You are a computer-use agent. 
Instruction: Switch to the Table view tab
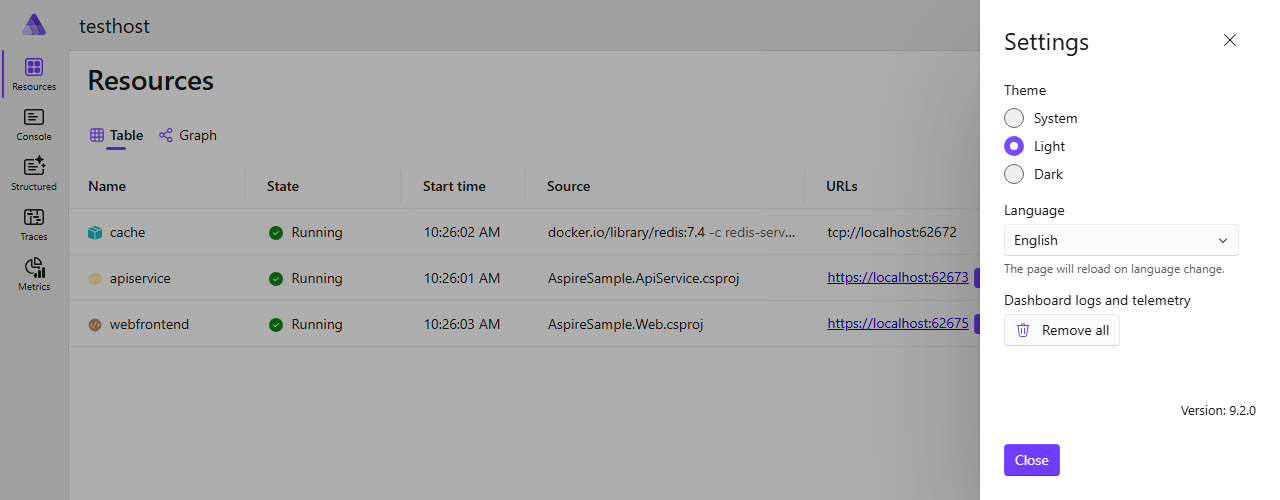coord(117,135)
